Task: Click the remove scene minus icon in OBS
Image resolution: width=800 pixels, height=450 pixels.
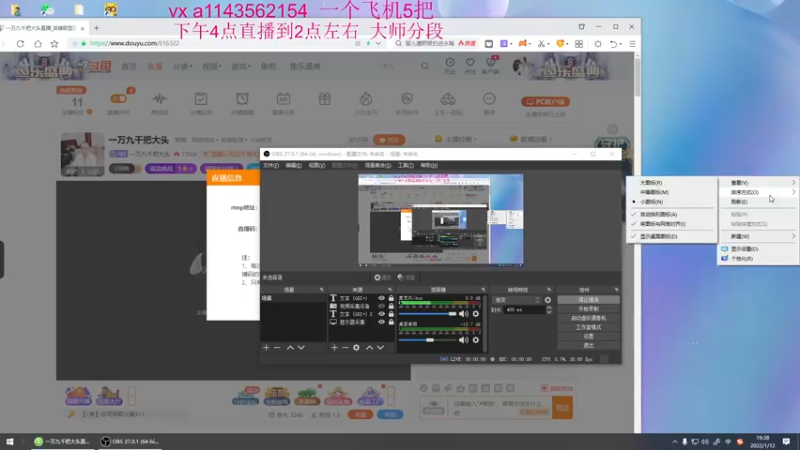Action: (x=277, y=347)
